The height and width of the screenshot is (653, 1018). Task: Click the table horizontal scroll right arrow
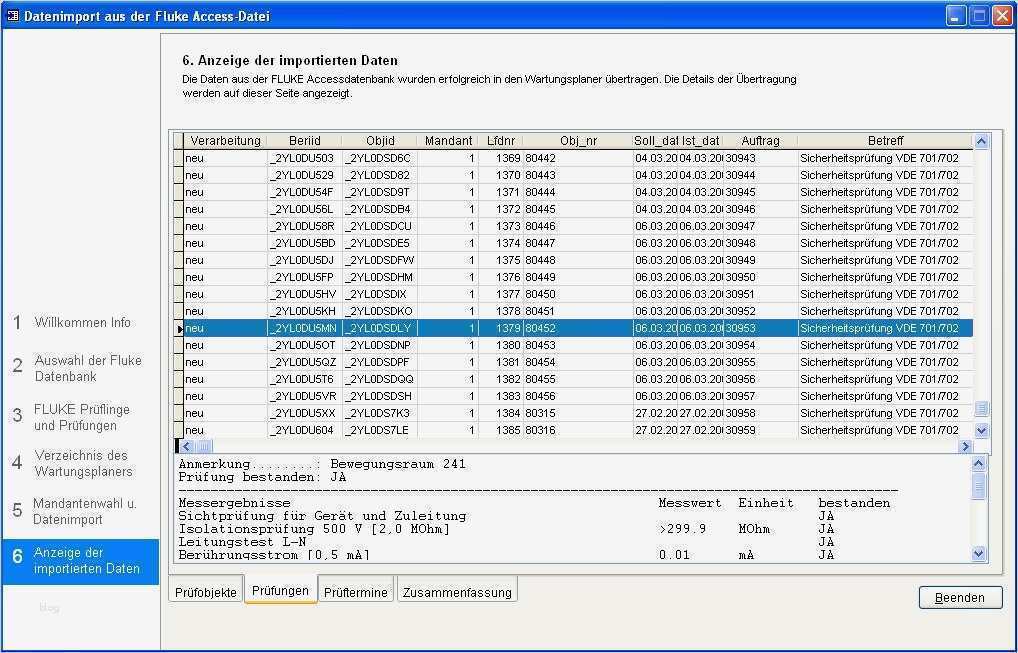965,446
